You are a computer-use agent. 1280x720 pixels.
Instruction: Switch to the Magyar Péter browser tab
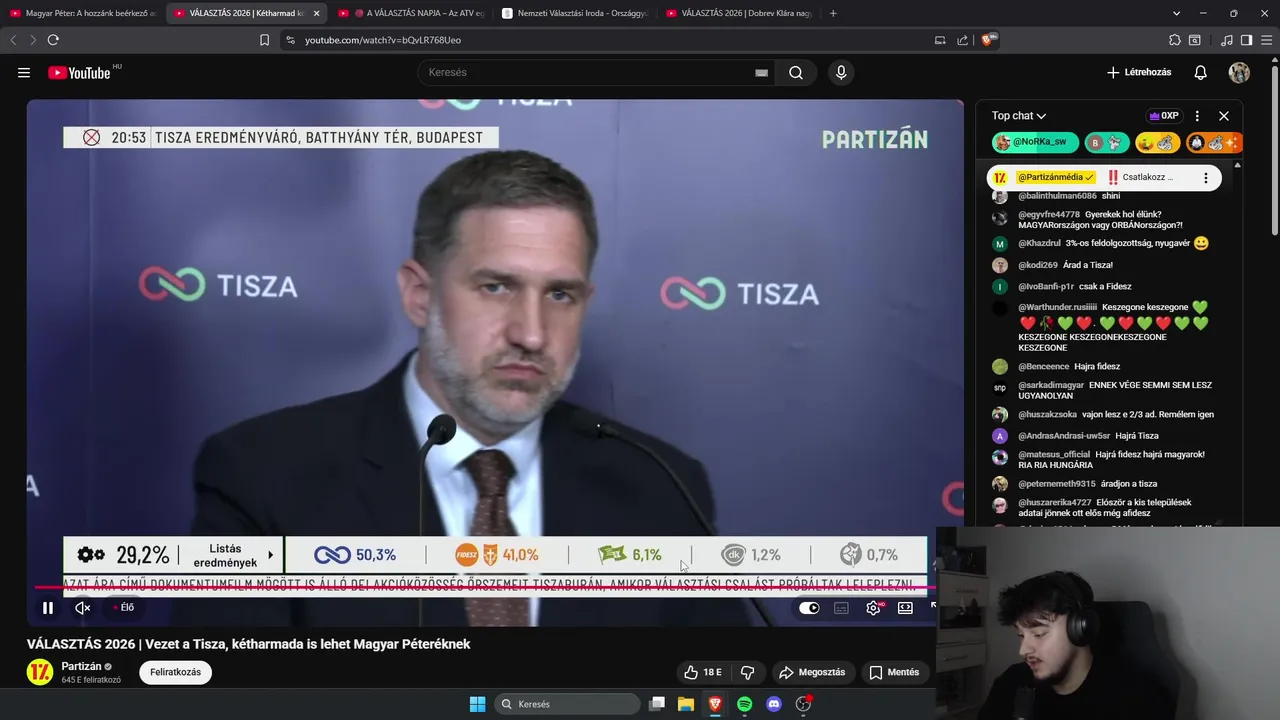click(83, 13)
